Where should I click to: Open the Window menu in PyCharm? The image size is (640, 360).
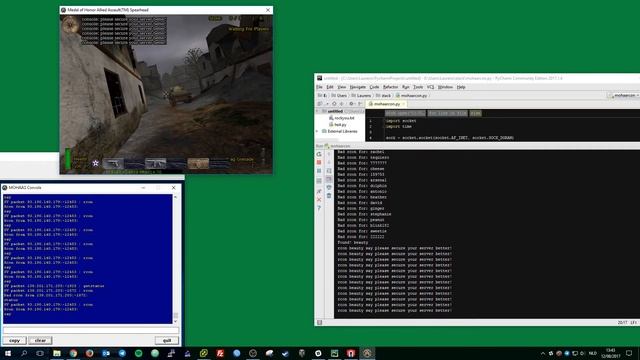click(x=445, y=87)
